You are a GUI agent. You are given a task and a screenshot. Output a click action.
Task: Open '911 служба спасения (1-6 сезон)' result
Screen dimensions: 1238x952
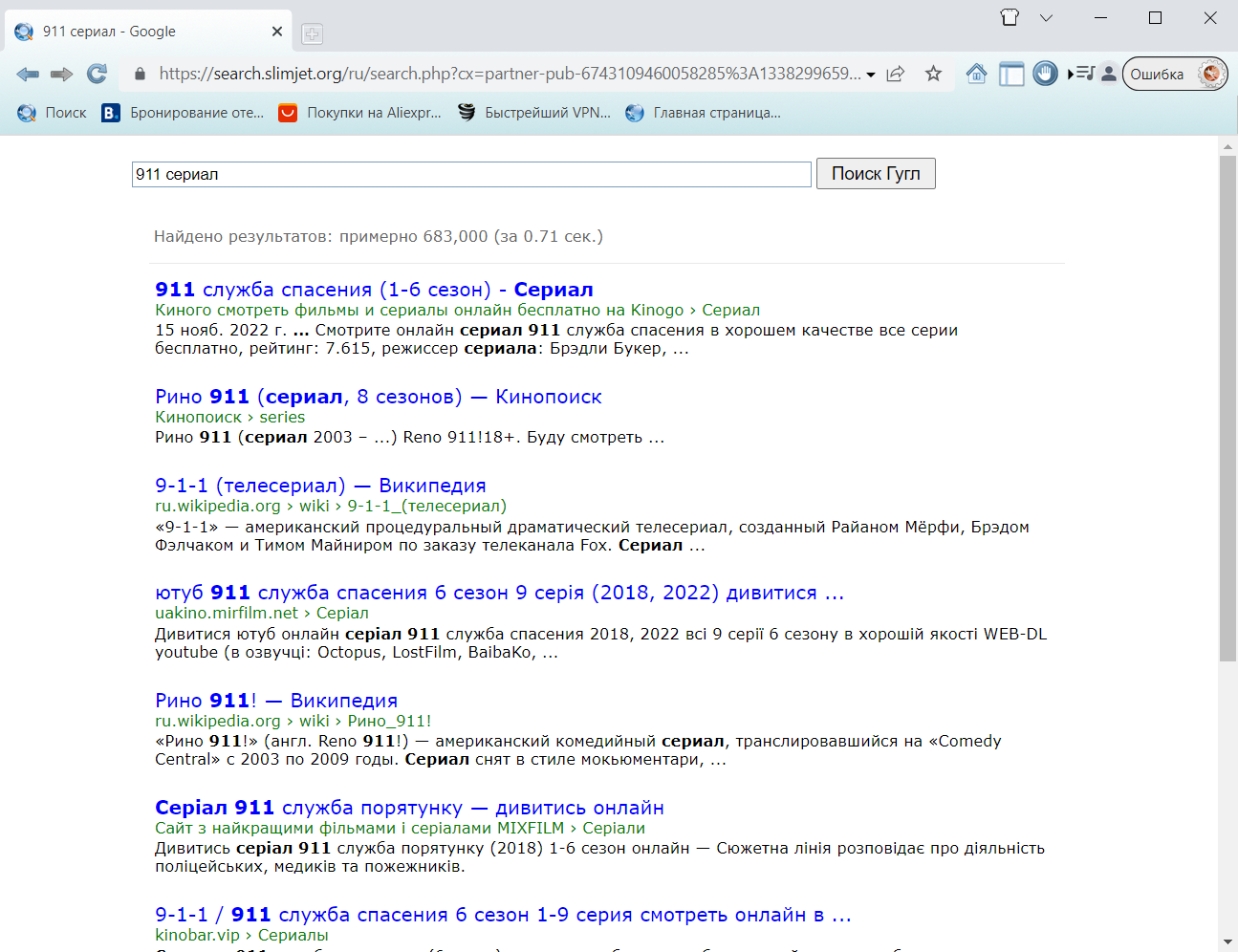tap(374, 290)
